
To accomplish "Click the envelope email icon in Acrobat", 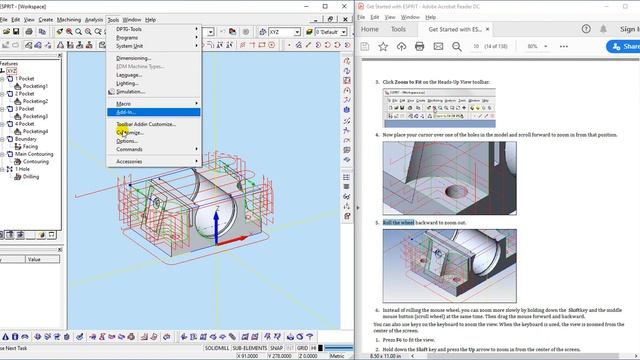I will [x=438, y=47].
